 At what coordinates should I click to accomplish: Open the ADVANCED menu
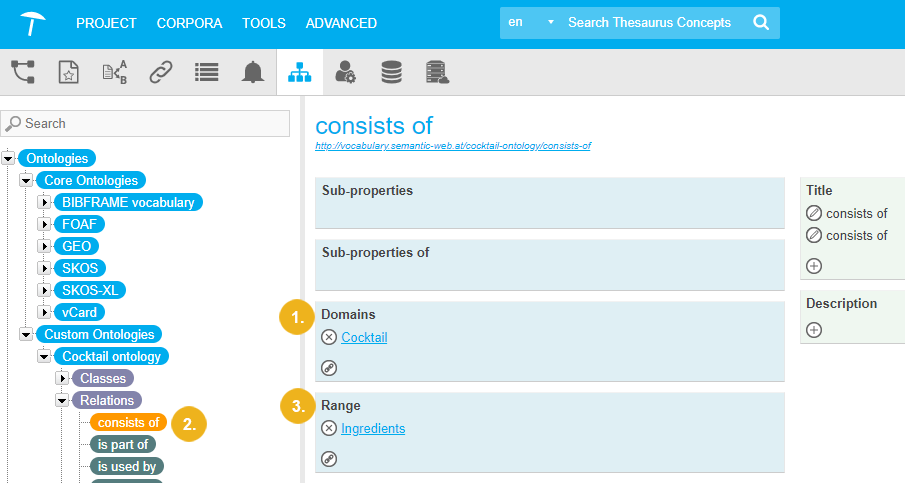(x=341, y=23)
